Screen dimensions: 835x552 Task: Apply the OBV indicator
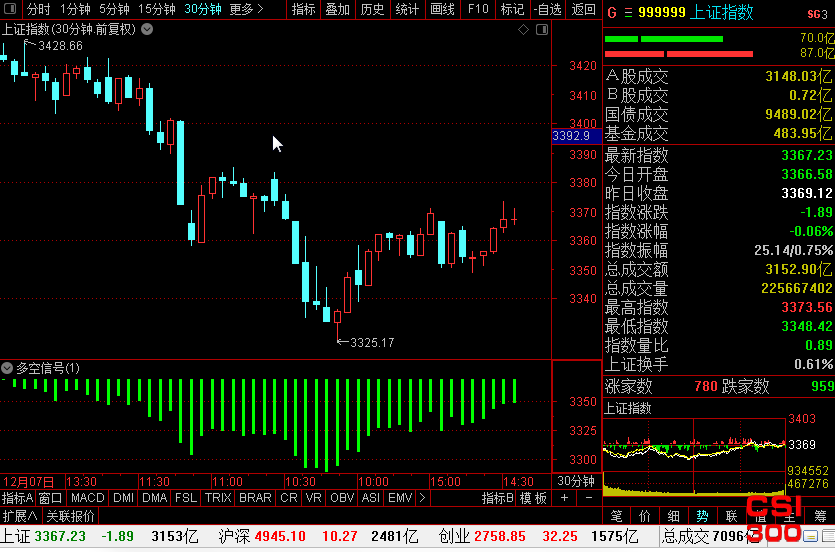coord(342,498)
